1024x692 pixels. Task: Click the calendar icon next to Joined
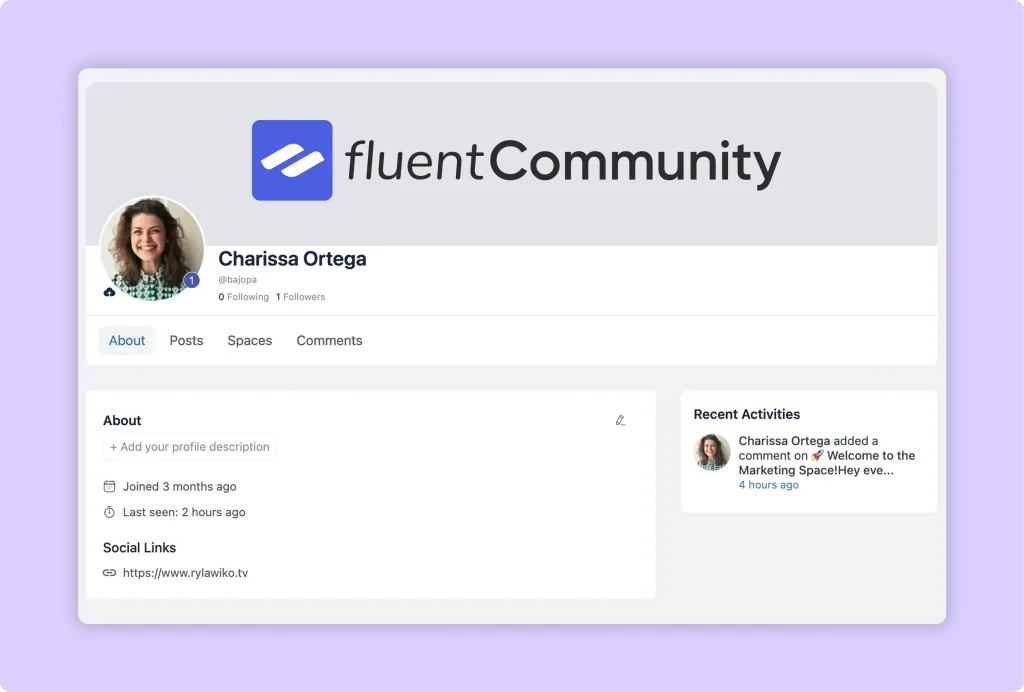109,486
